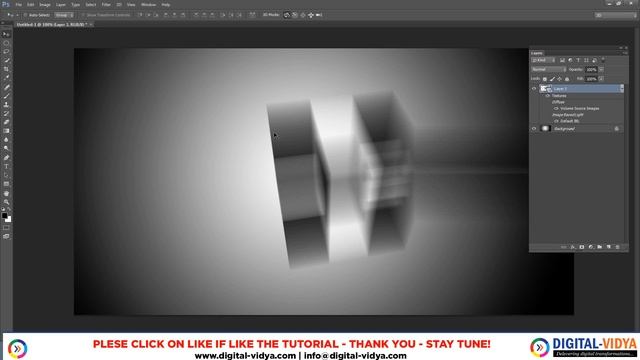Select the Healing Brush tool
Image resolution: width=640 pixels, height=360 pixels.
point(6,87)
